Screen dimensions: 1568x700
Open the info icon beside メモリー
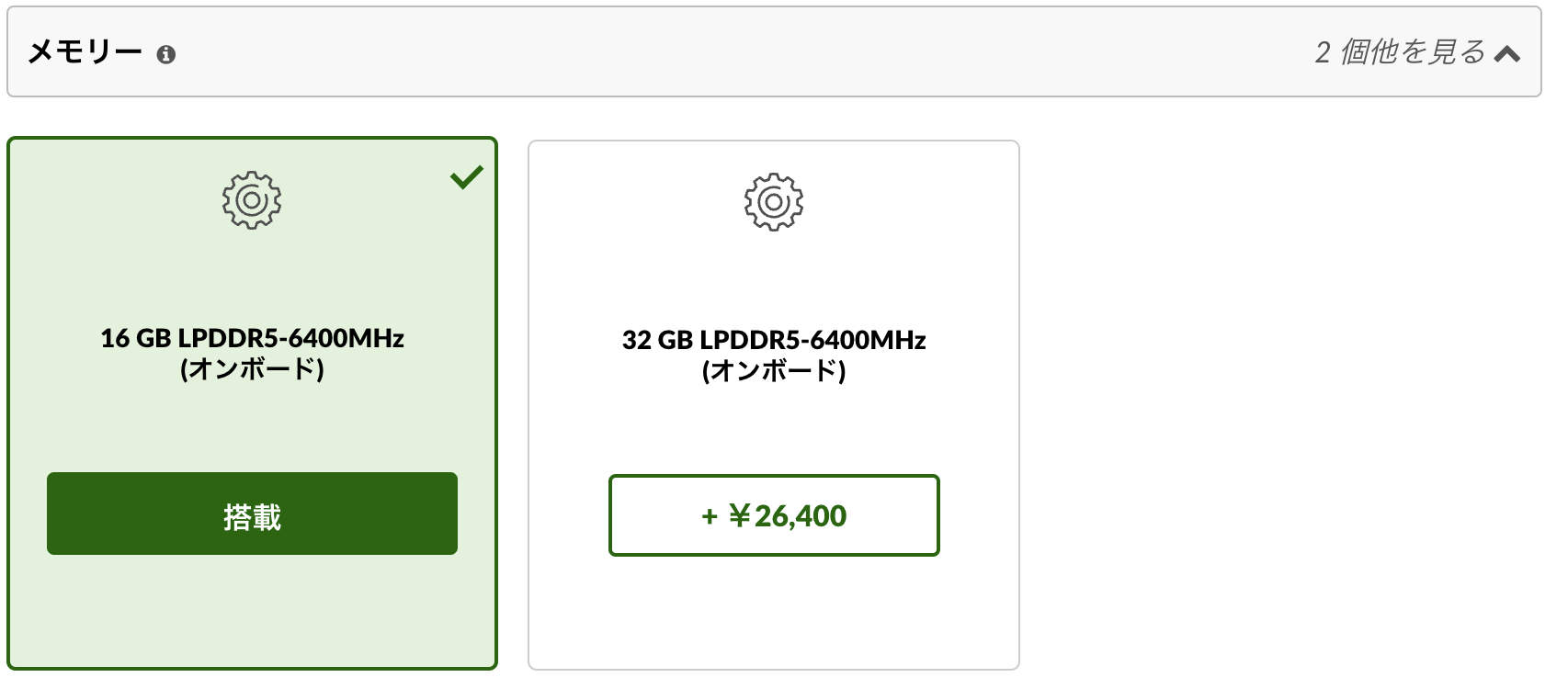coord(166,55)
